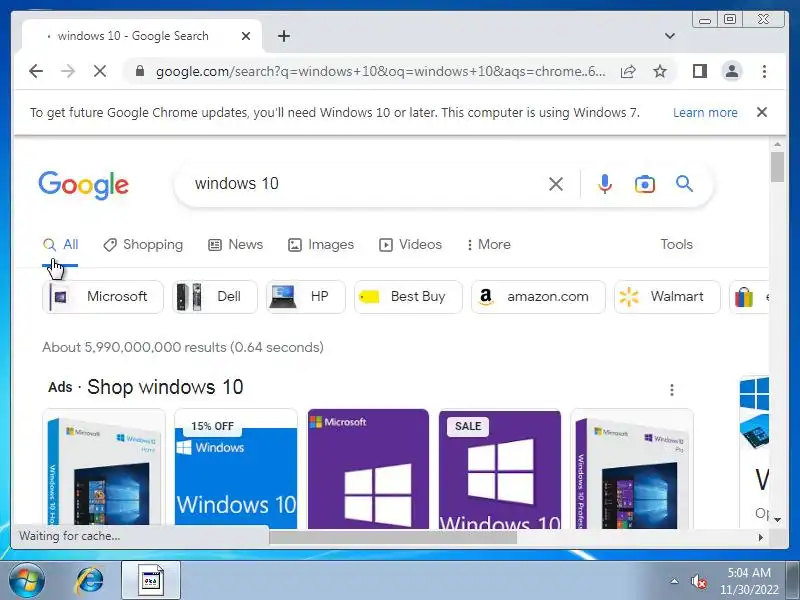Share this page icon in address bar
The image size is (800, 600).
pyautogui.click(x=628, y=71)
